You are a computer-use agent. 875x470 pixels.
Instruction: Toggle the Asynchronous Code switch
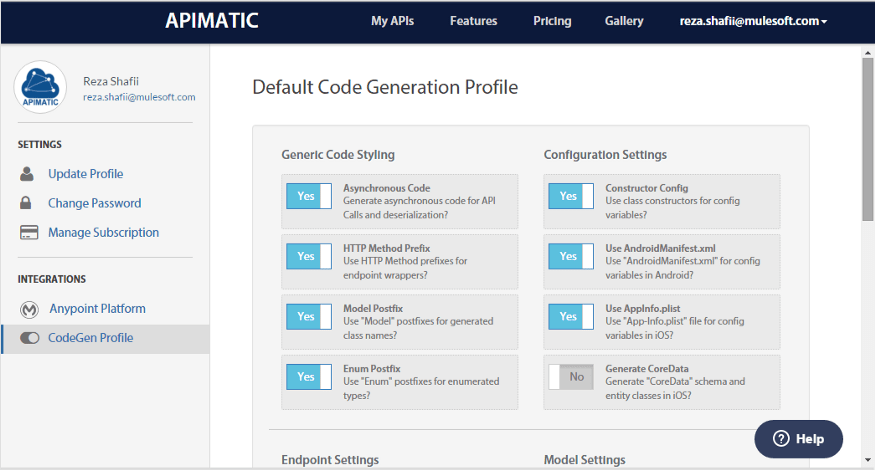click(309, 196)
